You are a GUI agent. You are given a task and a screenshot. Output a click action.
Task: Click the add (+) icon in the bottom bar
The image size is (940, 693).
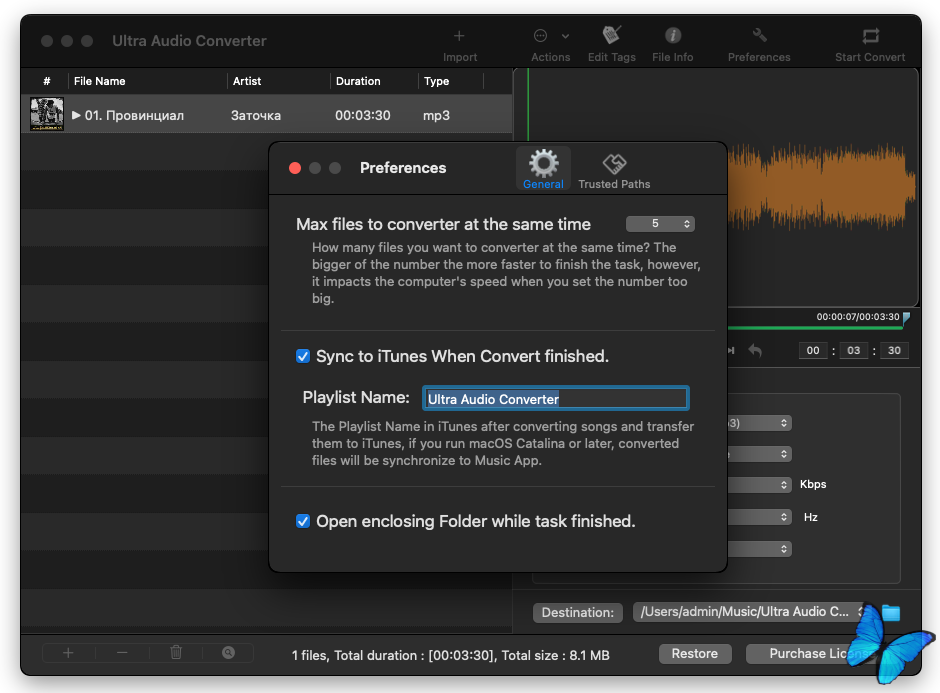[x=68, y=653]
